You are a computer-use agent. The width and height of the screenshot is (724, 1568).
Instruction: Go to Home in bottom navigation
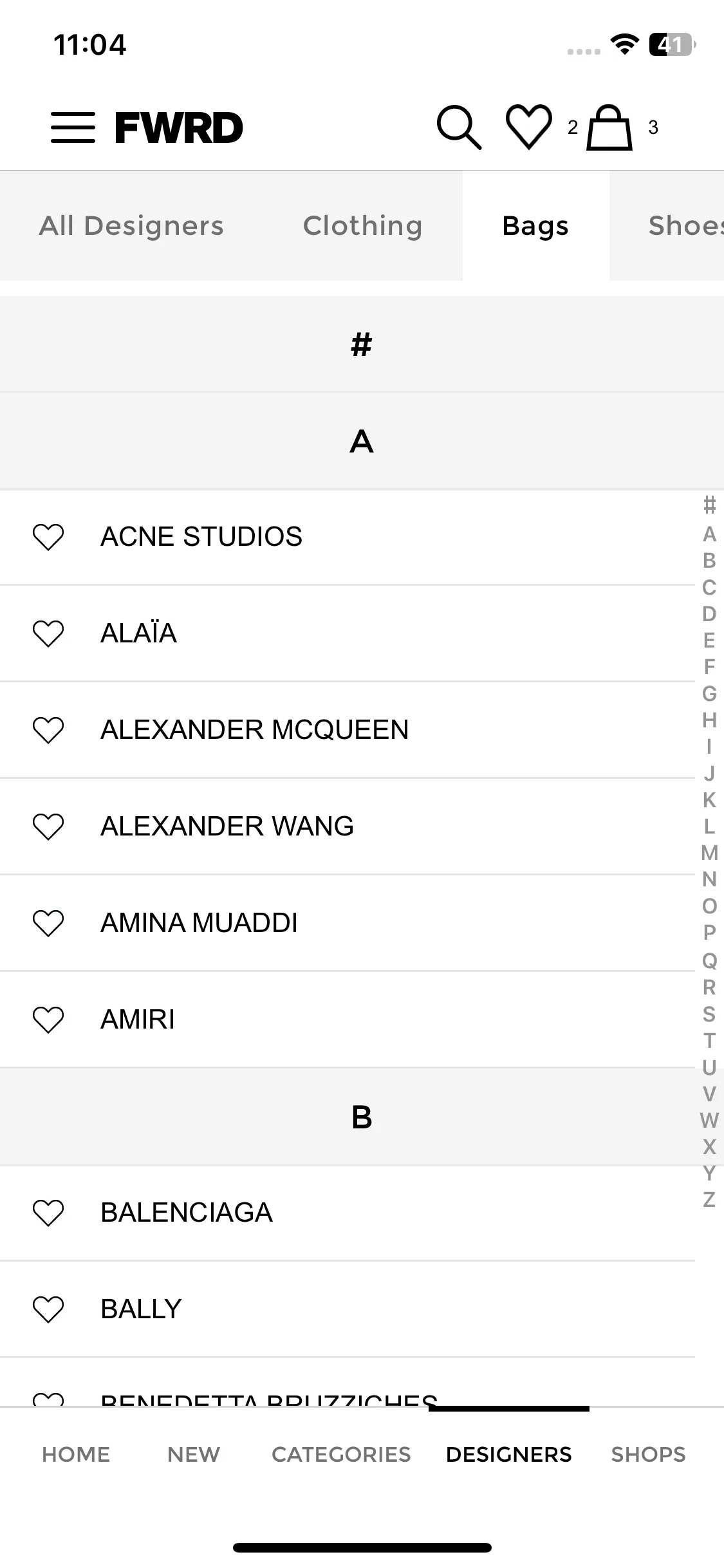click(x=76, y=1454)
